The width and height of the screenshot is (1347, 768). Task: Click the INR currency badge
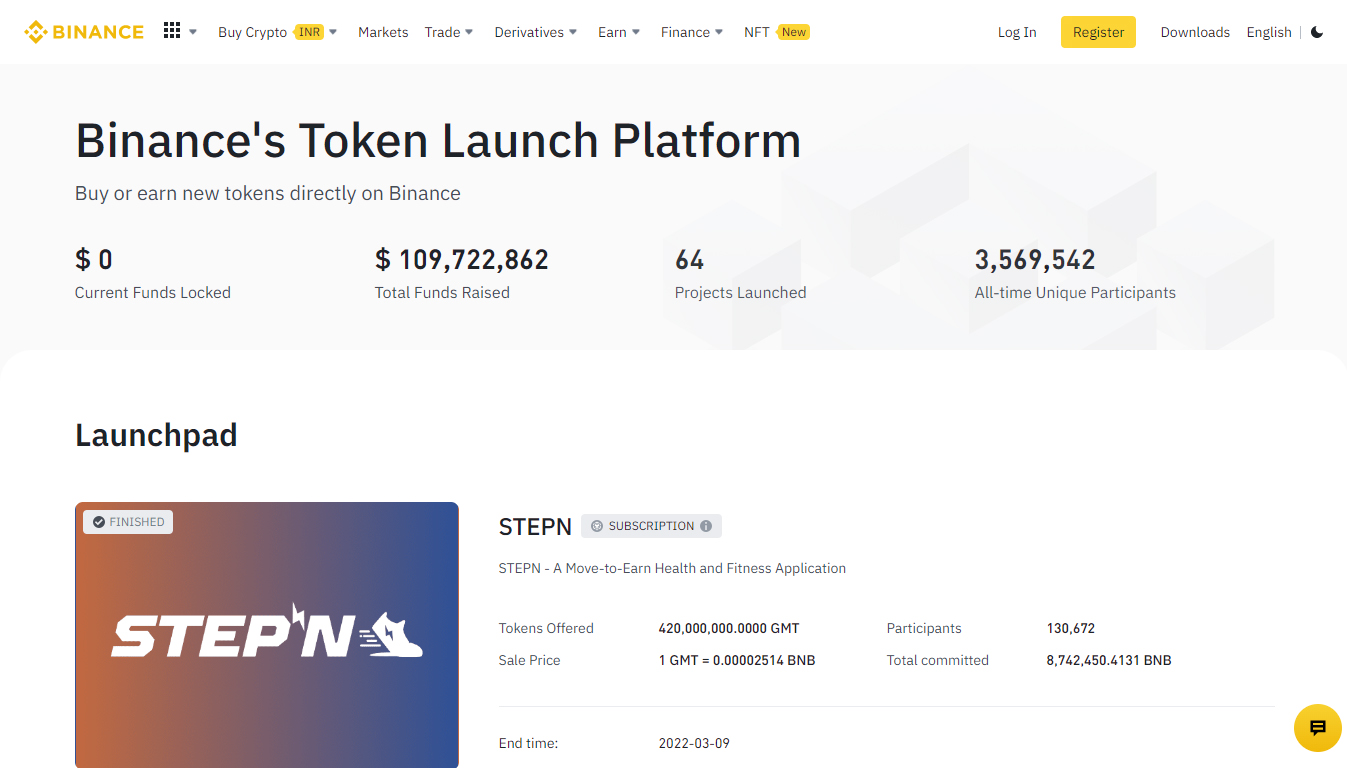(x=310, y=32)
